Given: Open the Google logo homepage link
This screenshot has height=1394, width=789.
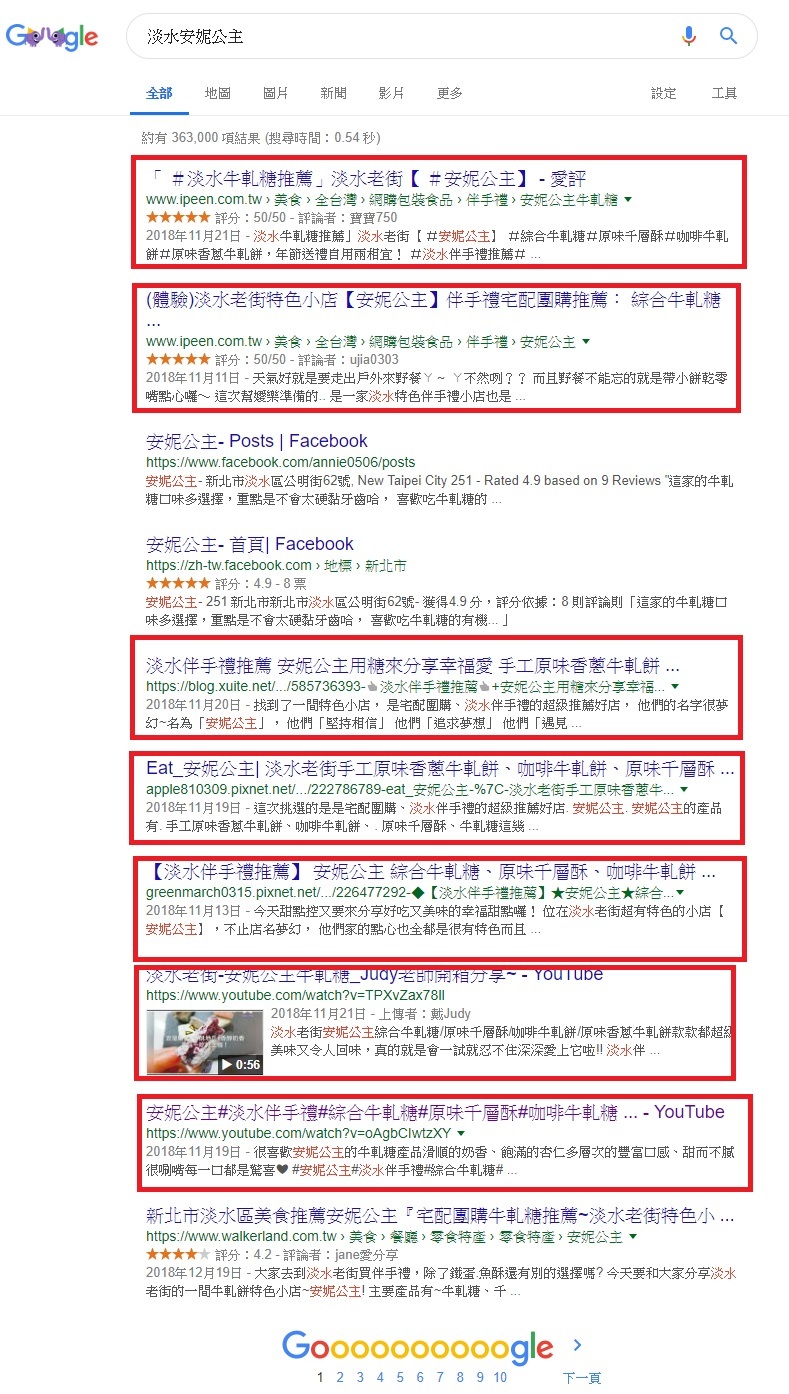Looking at the screenshot, I should [52, 37].
